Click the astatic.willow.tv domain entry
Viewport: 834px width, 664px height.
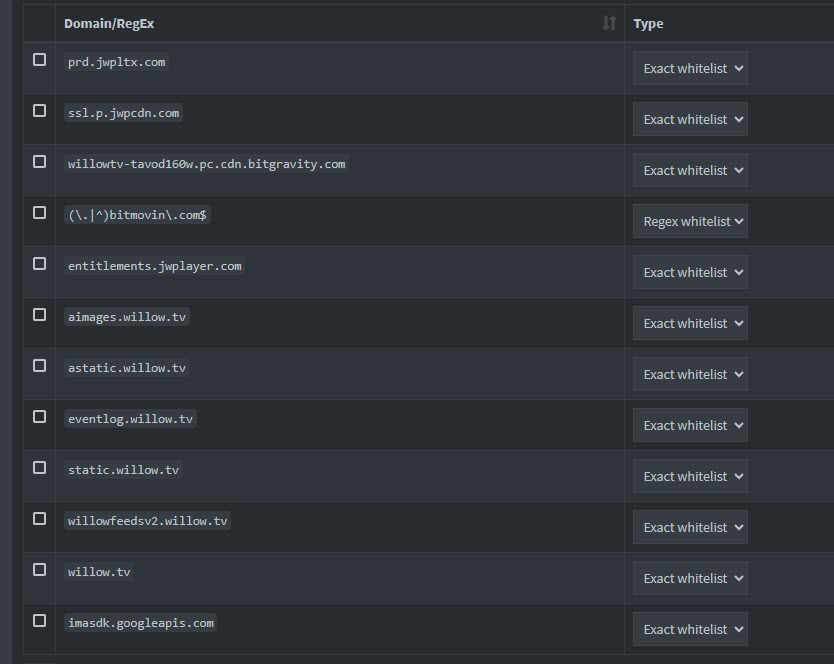[x=127, y=368]
